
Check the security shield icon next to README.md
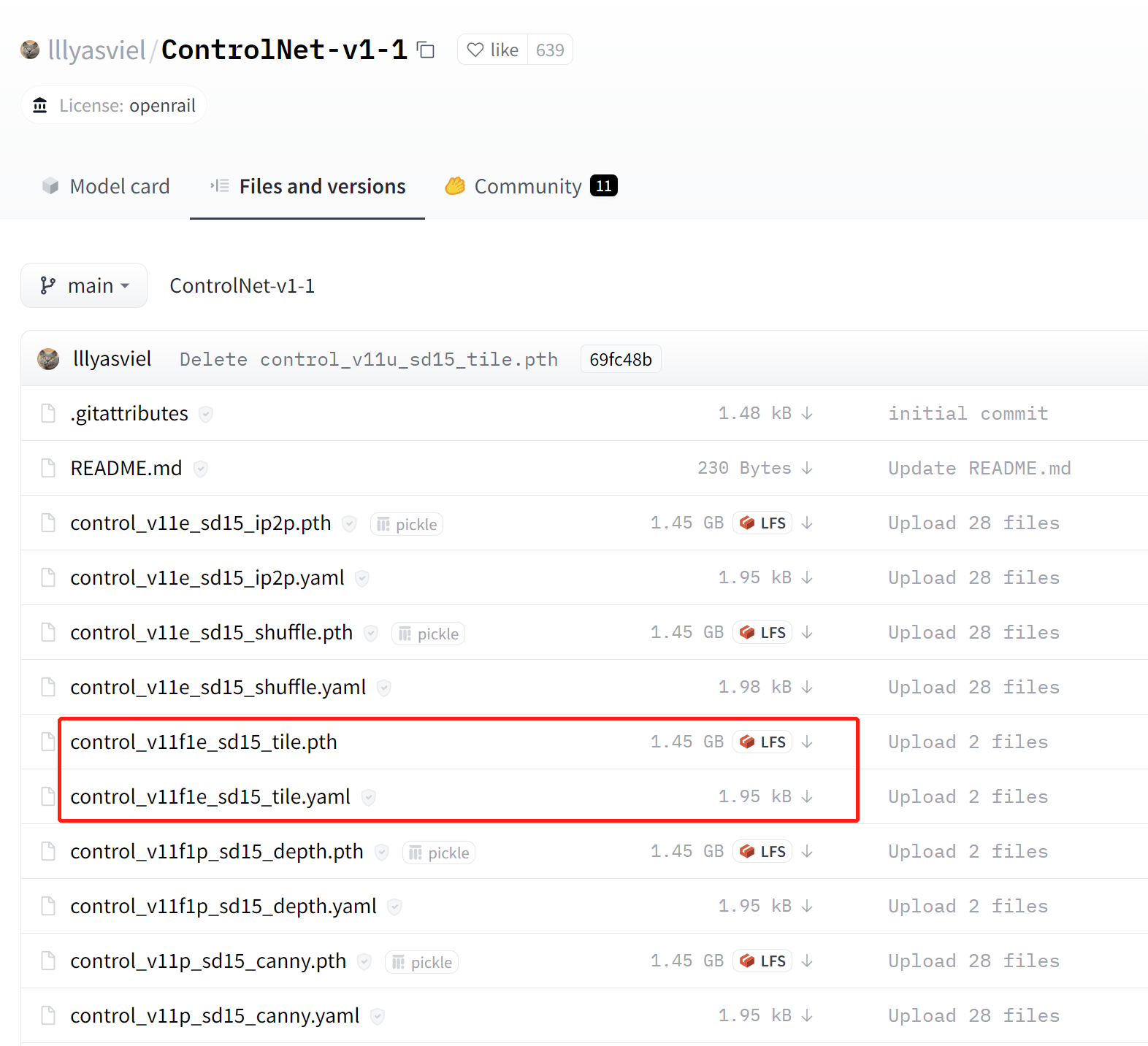pyautogui.click(x=200, y=469)
